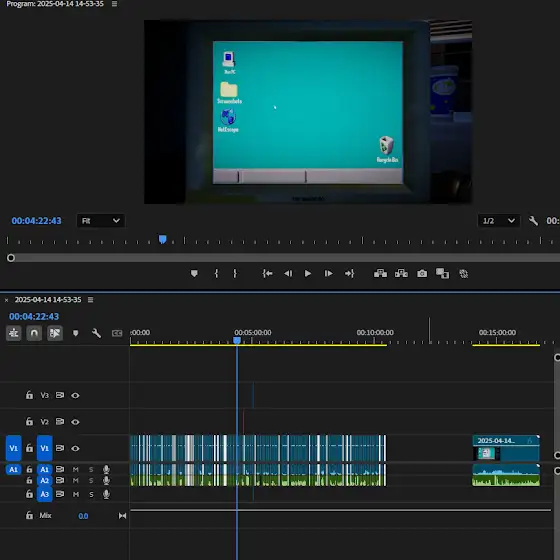Mute track A3
Screen dimensions: 560x560
tap(76, 495)
